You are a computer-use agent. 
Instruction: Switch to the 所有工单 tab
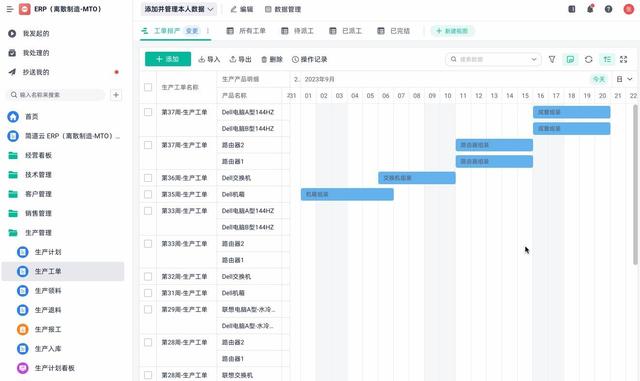pos(247,31)
